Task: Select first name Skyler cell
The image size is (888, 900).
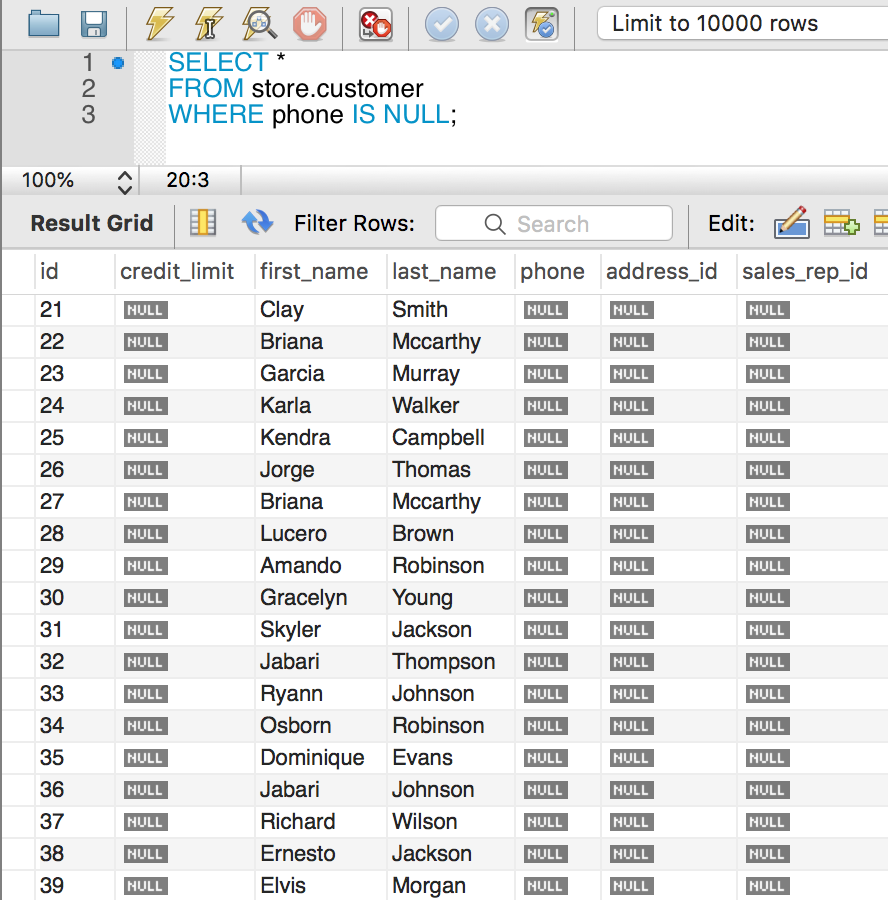Action: coord(321,630)
